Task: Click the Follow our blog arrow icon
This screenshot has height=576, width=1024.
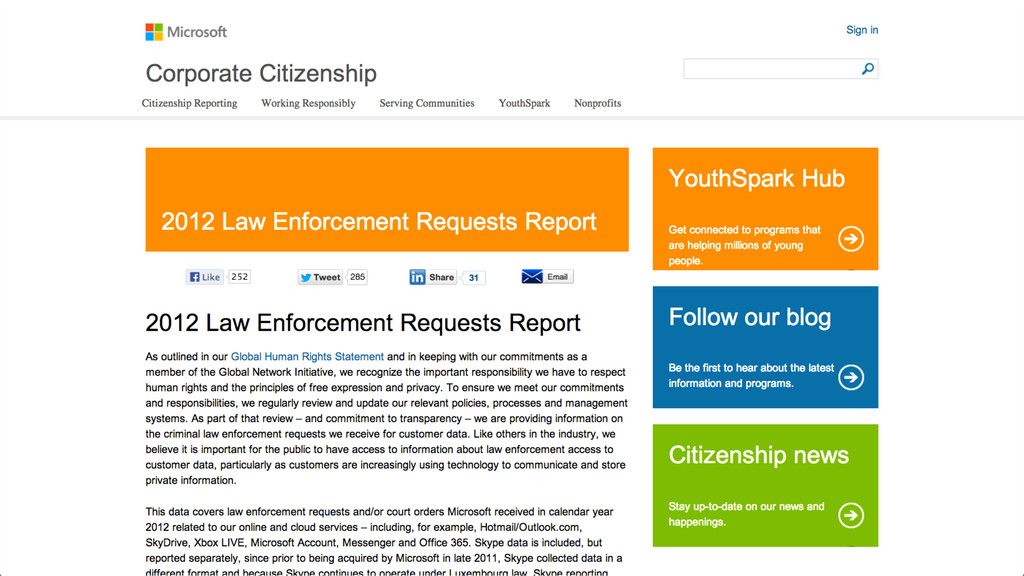Action: click(851, 377)
